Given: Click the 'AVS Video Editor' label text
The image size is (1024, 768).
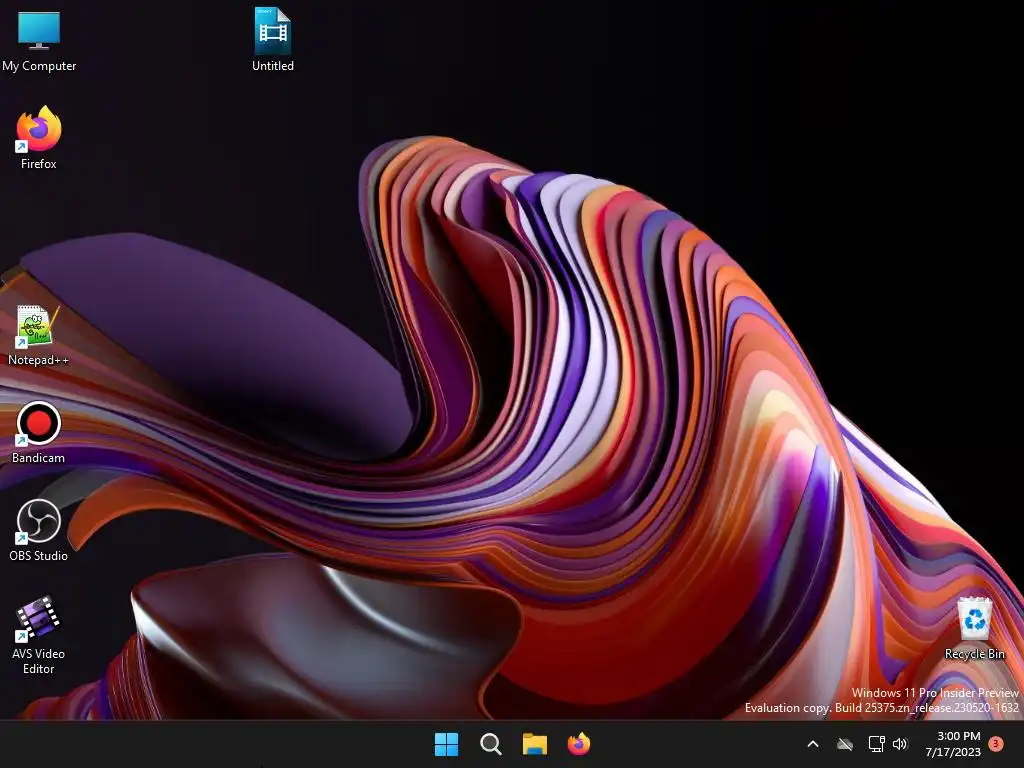Looking at the screenshot, I should coord(39,661).
